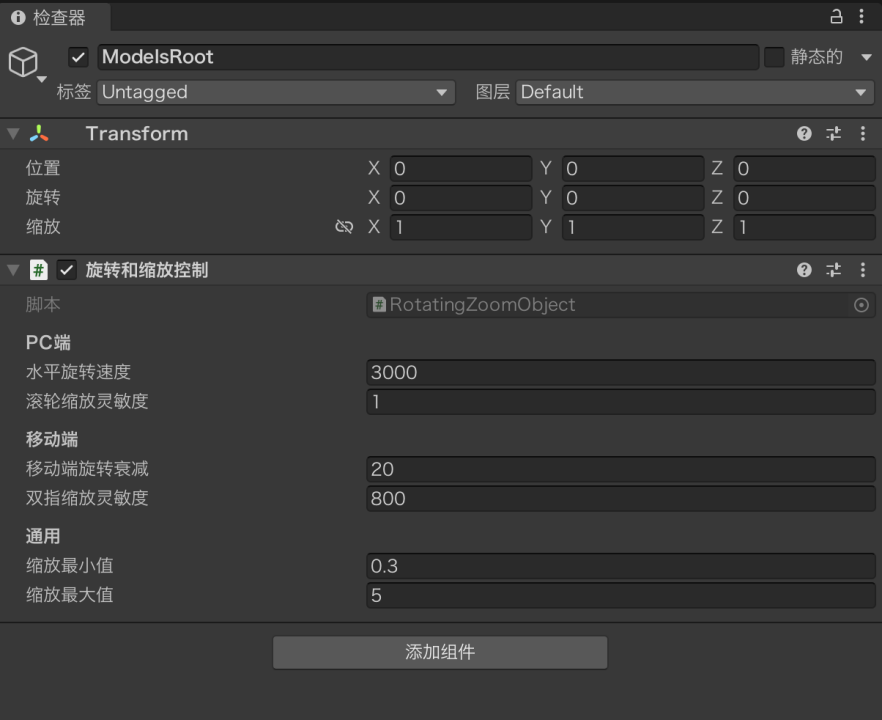Click the Transform component axes icon
The height and width of the screenshot is (720, 882).
pos(39,134)
